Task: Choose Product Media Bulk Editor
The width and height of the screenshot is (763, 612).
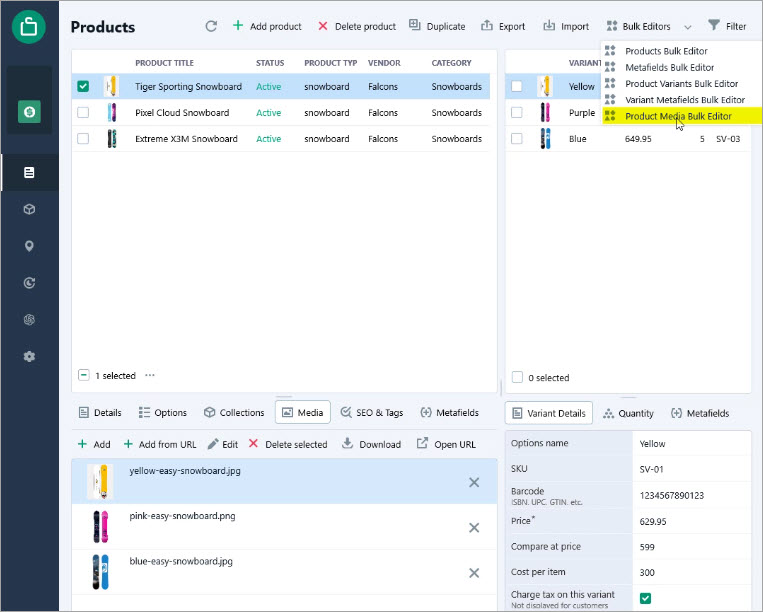Action: [681, 116]
